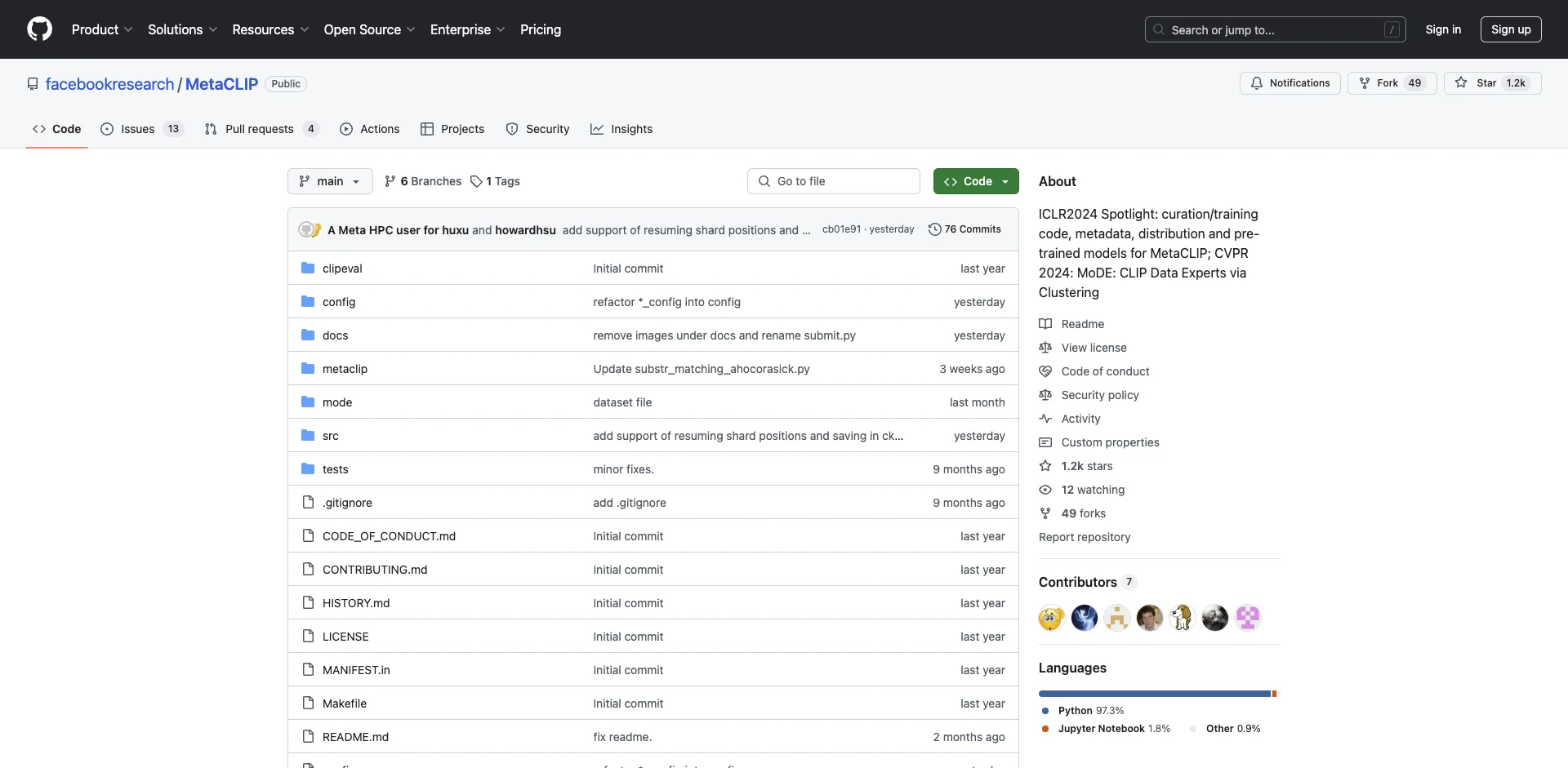Open the config folder
The height and width of the screenshot is (768, 1568).
point(339,302)
